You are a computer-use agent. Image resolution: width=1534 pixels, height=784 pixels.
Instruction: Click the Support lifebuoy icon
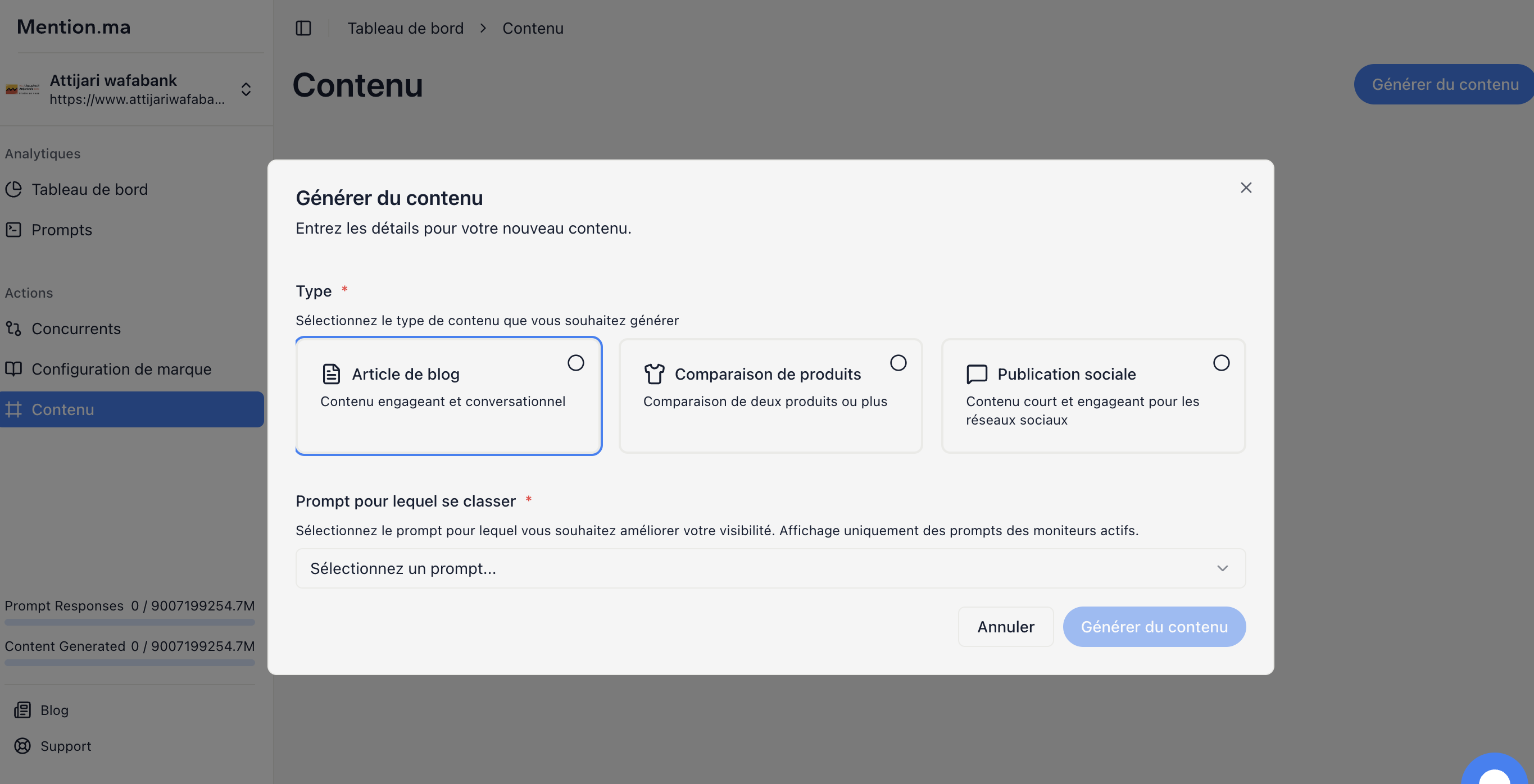(22, 746)
